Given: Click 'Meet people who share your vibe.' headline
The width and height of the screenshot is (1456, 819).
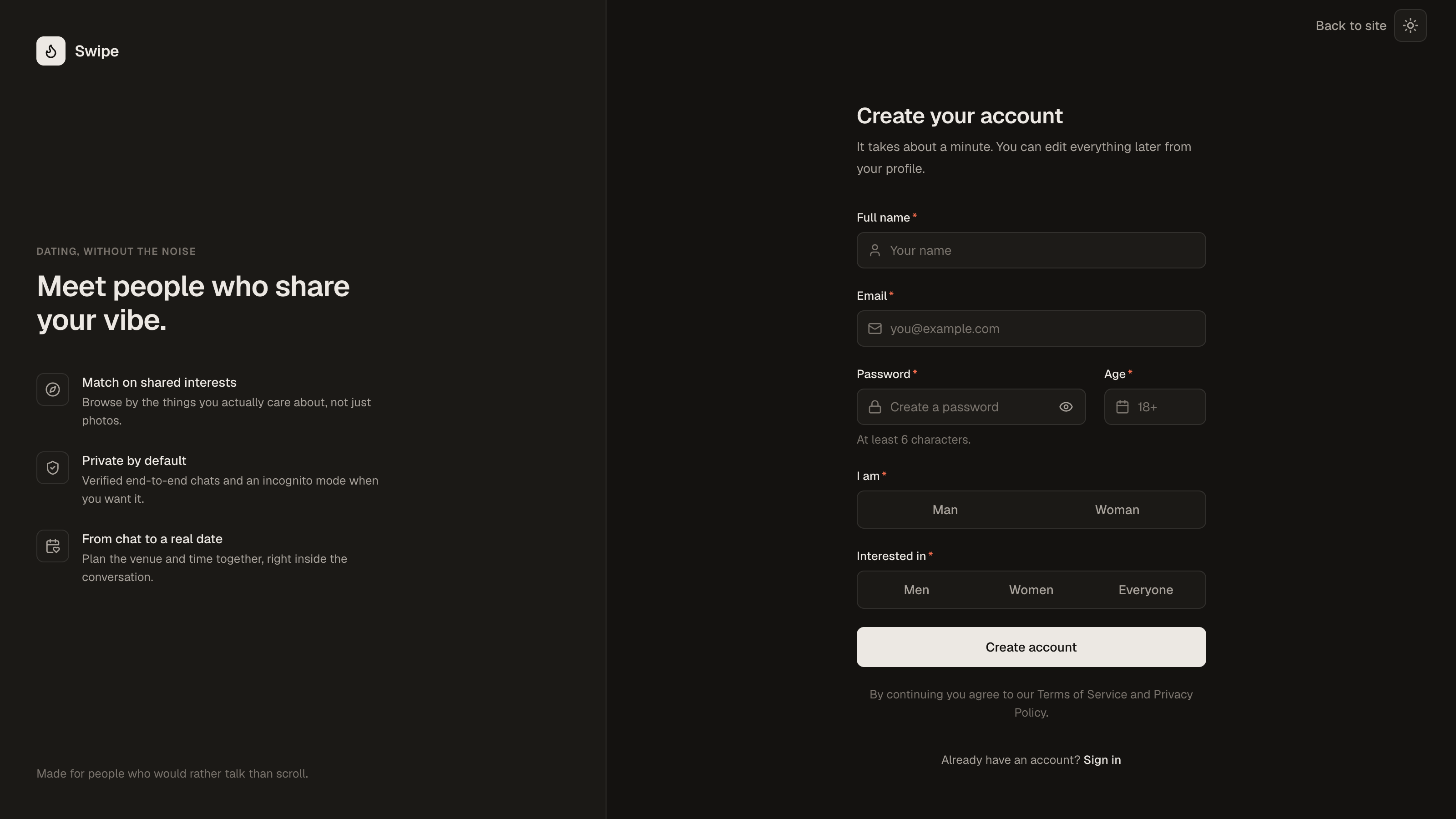Looking at the screenshot, I should (193, 303).
